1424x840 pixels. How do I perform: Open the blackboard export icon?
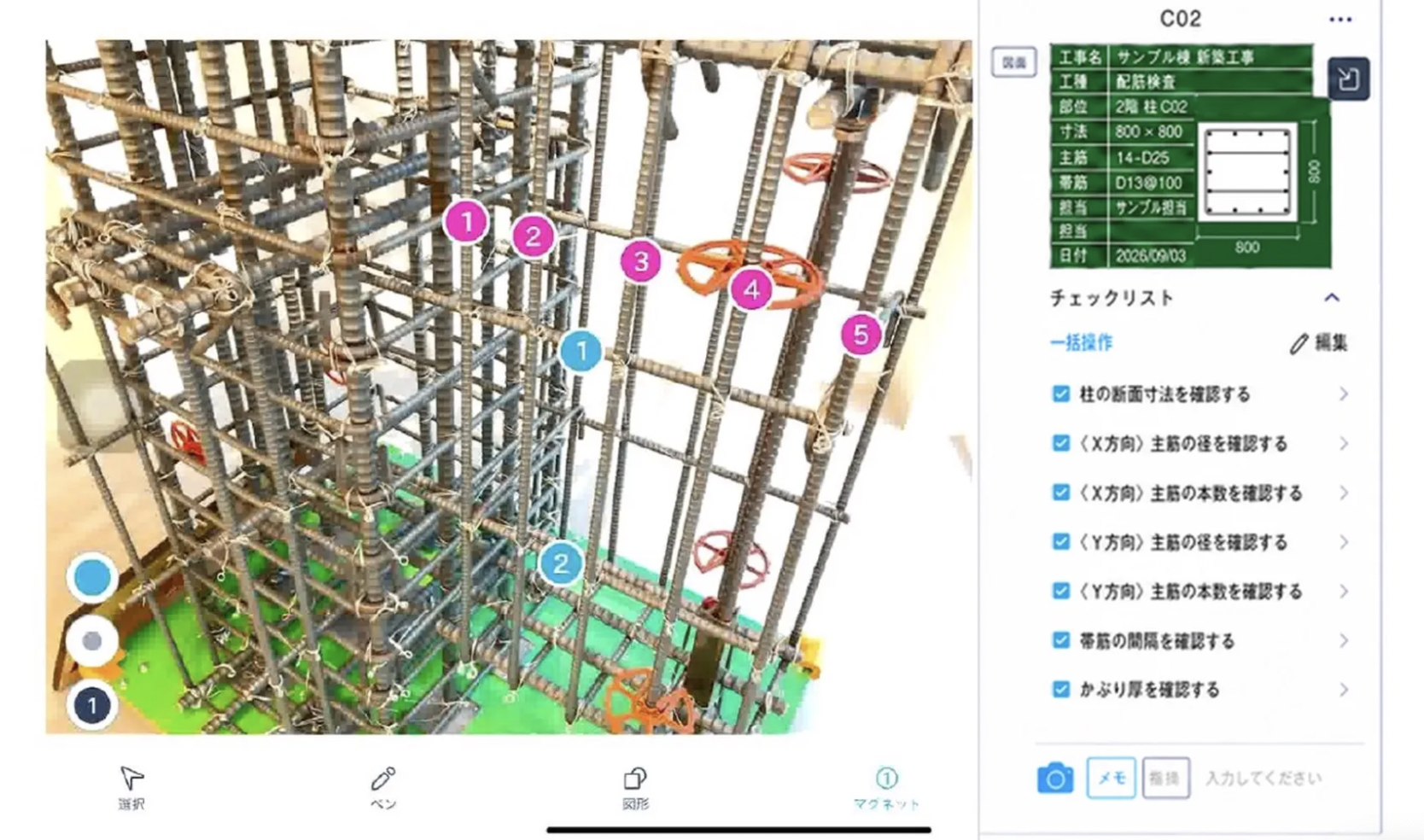1348,79
